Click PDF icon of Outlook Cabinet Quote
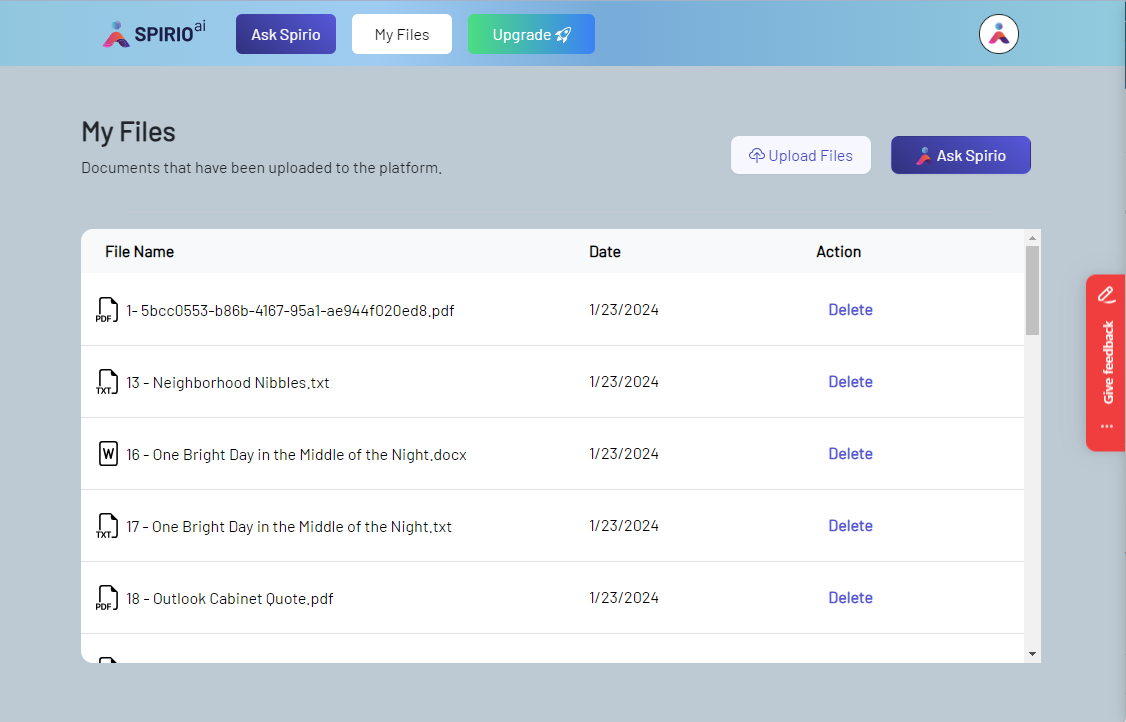The width and height of the screenshot is (1126, 722). coord(107,598)
